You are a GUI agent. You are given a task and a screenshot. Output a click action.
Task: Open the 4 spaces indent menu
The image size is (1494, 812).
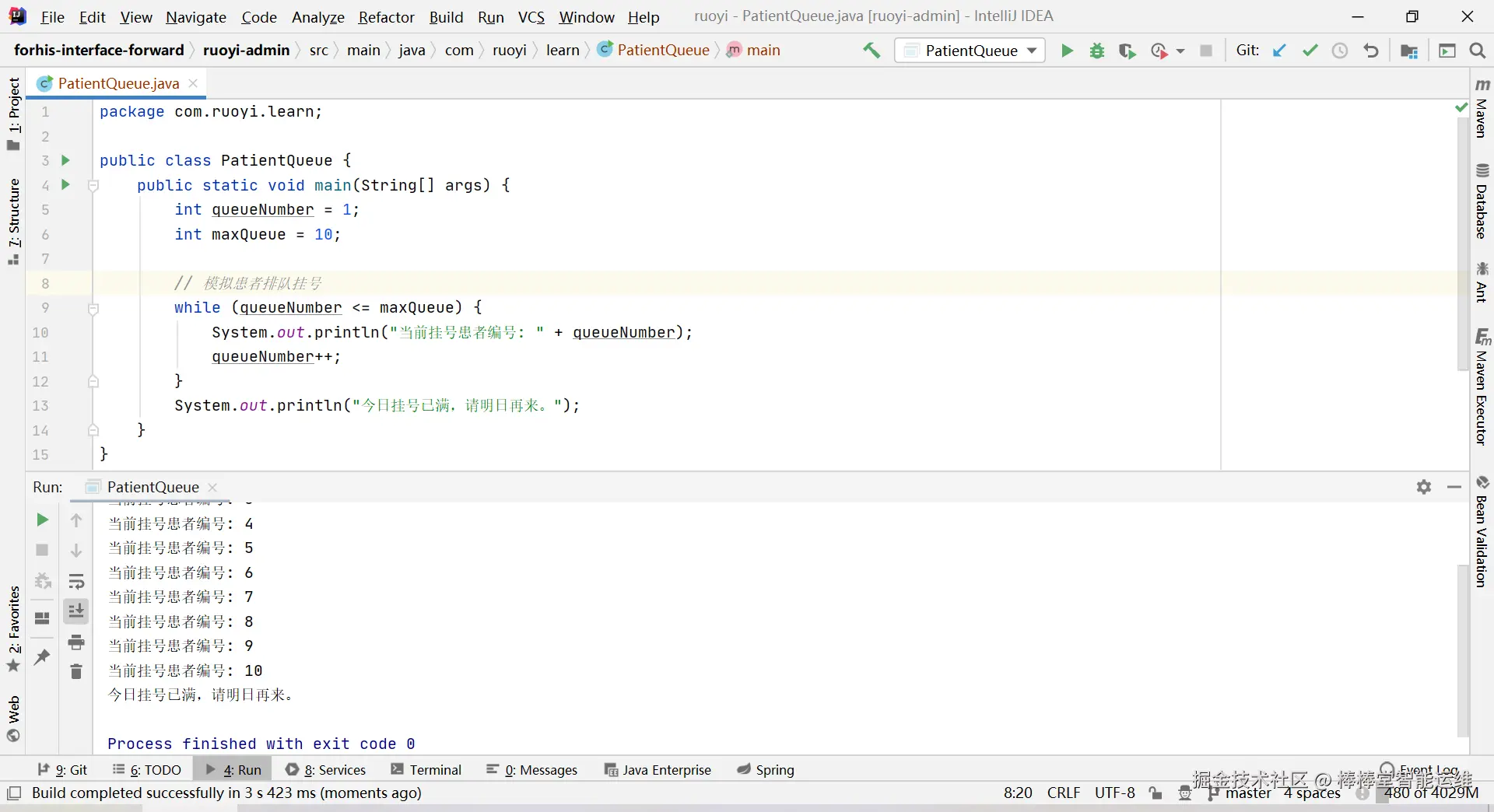[1312, 793]
